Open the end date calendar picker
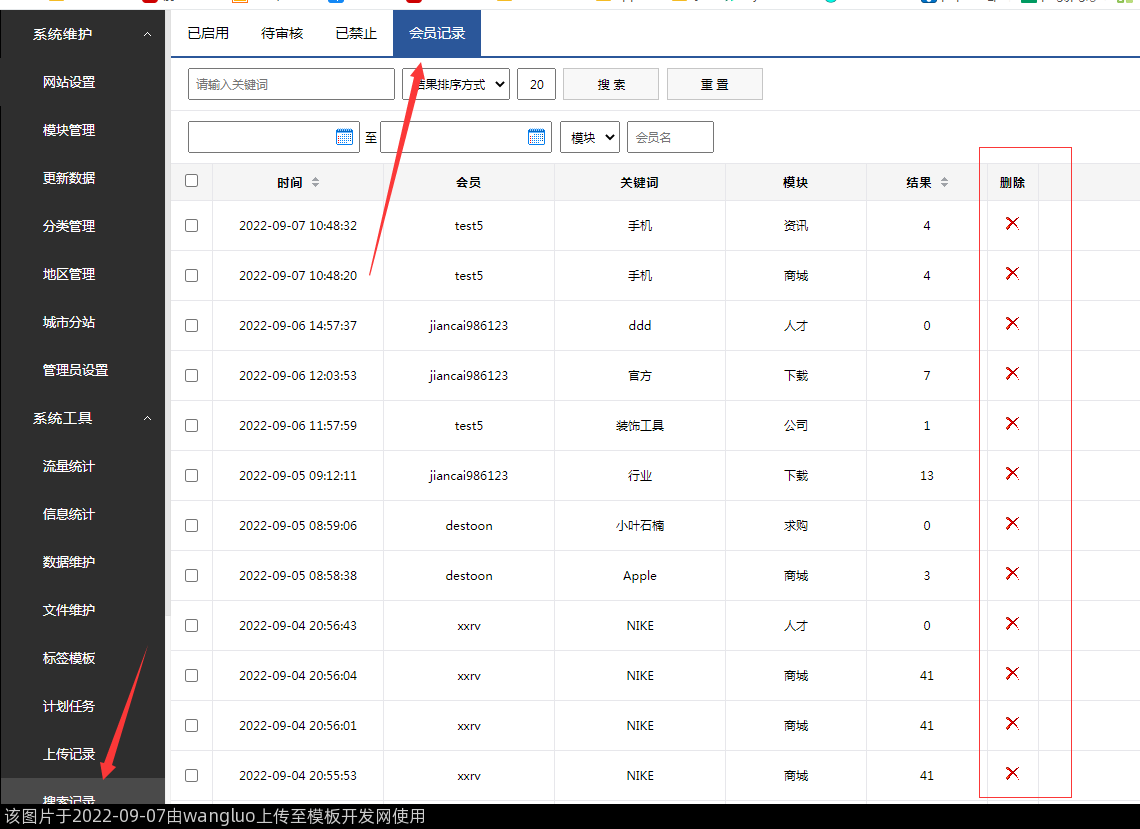Image resolution: width=1140 pixels, height=829 pixels. coord(537,138)
